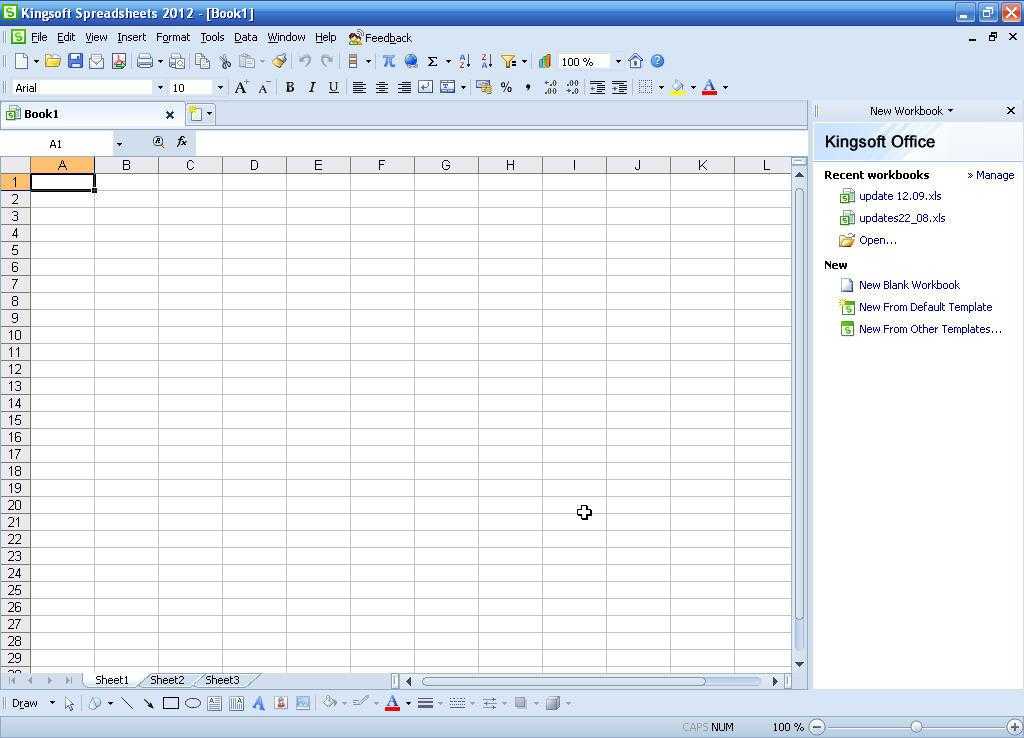Click the insert function fx icon
Image resolution: width=1024 pixels, height=738 pixels.
182,142
